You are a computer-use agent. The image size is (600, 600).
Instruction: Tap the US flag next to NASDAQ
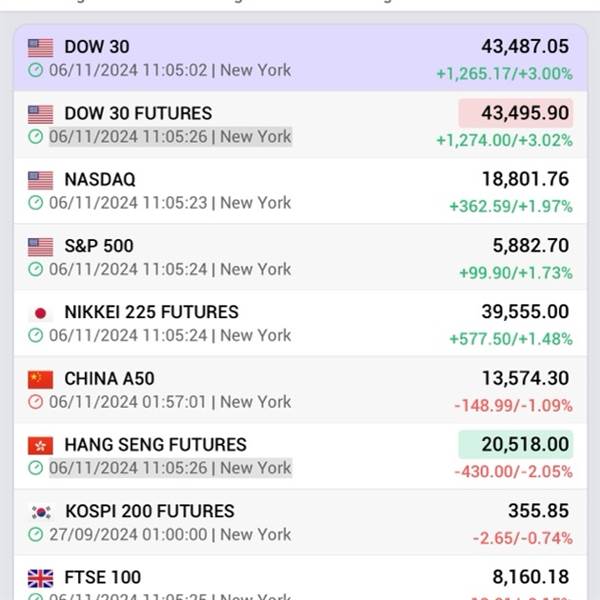40,181
